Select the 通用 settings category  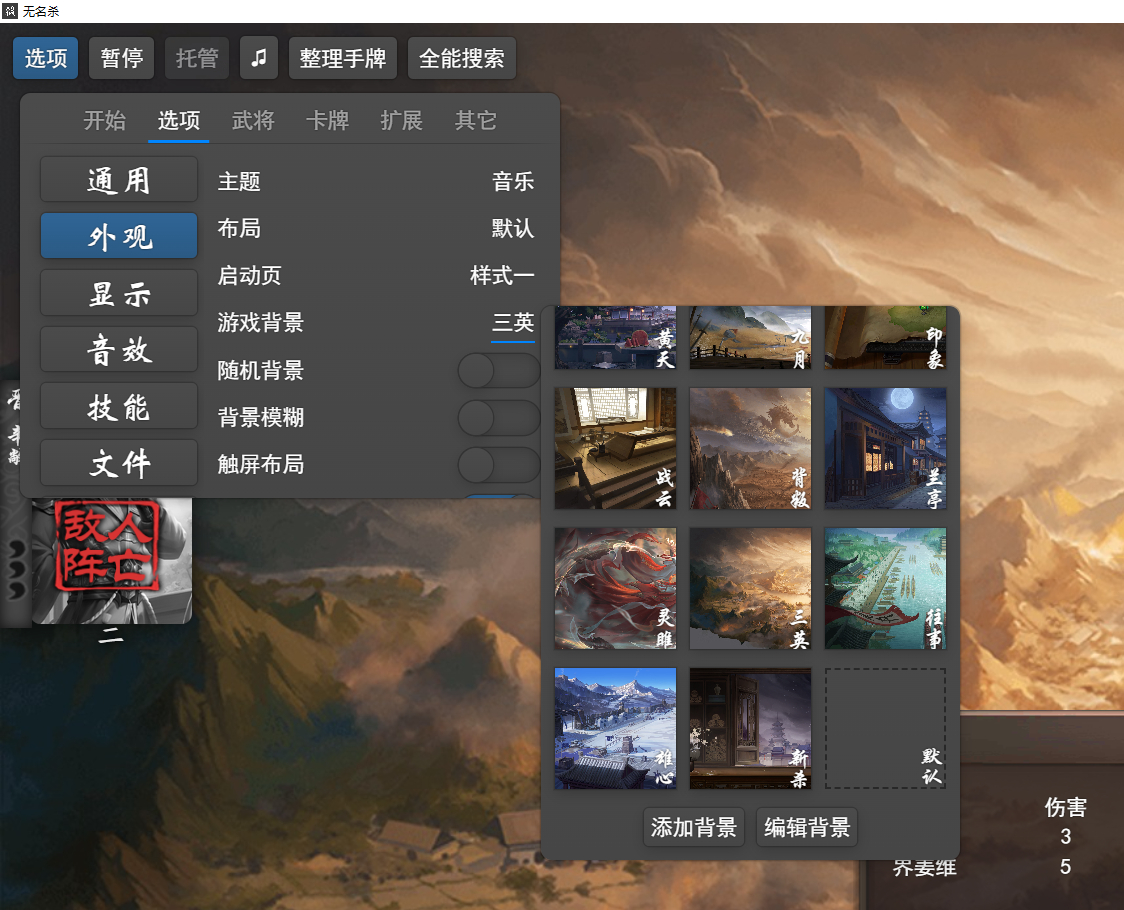point(119,179)
